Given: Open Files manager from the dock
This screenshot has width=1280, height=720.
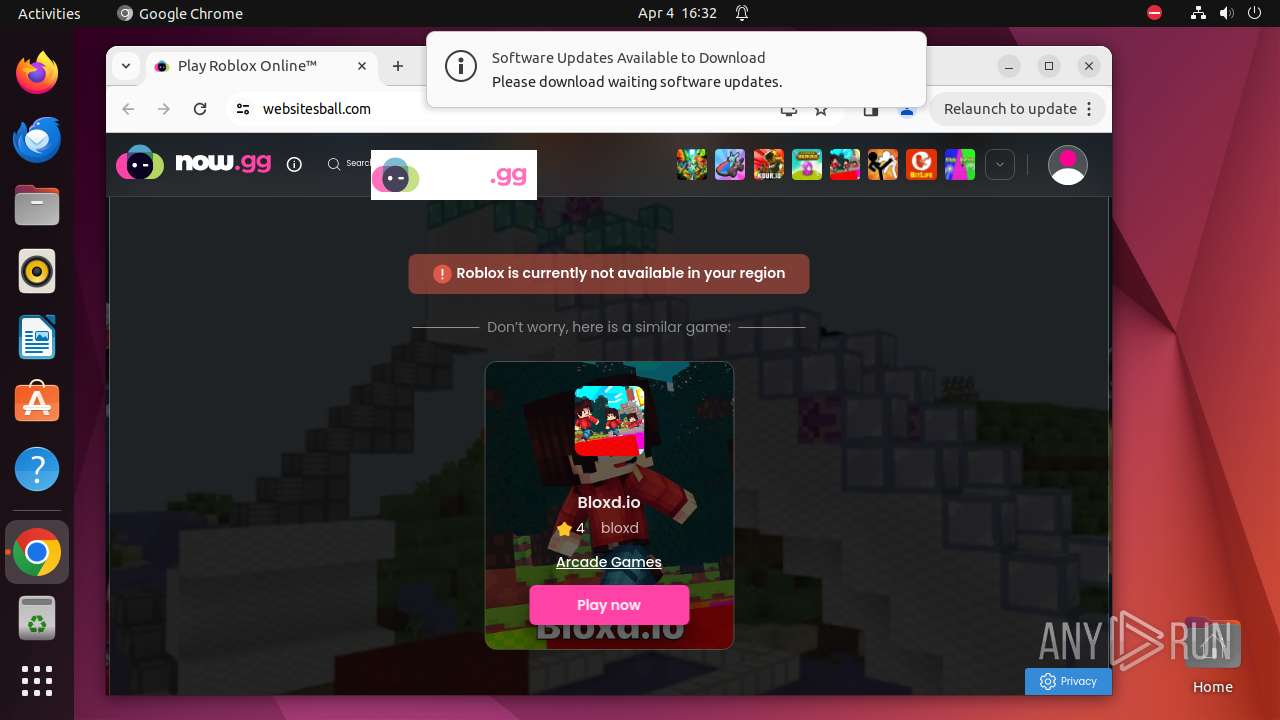Looking at the screenshot, I should tap(37, 205).
